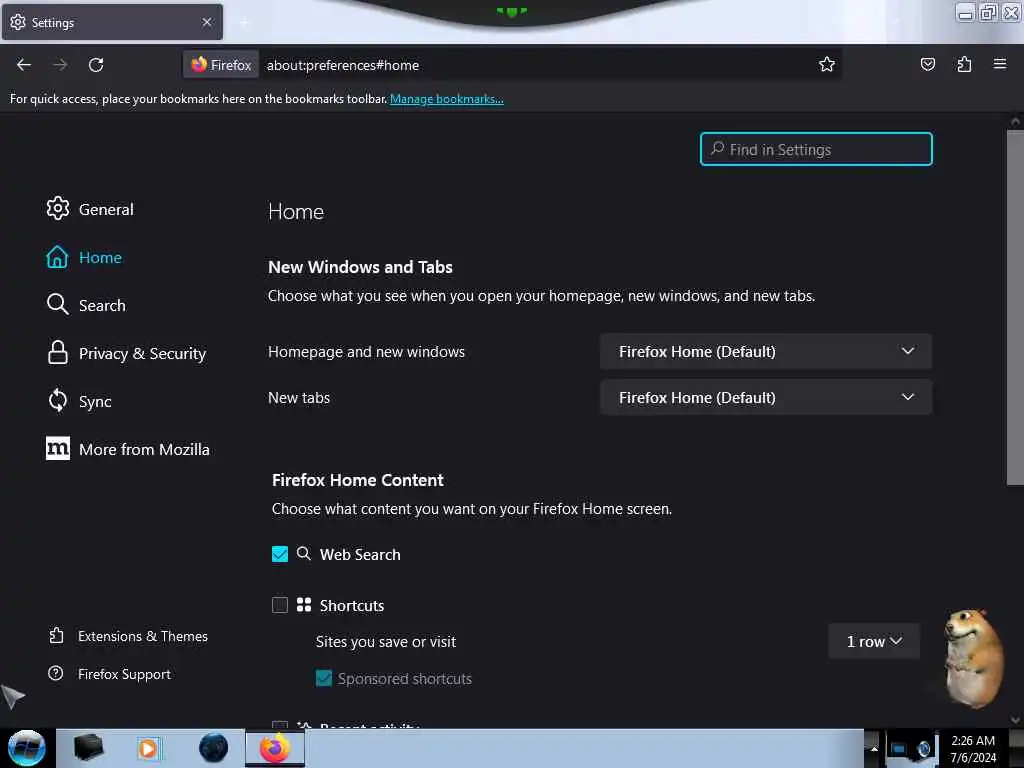Image resolution: width=1024 pixels, height=768 pixels.
Task: Open the Save to Pocket button
Action: click(927, 64)
